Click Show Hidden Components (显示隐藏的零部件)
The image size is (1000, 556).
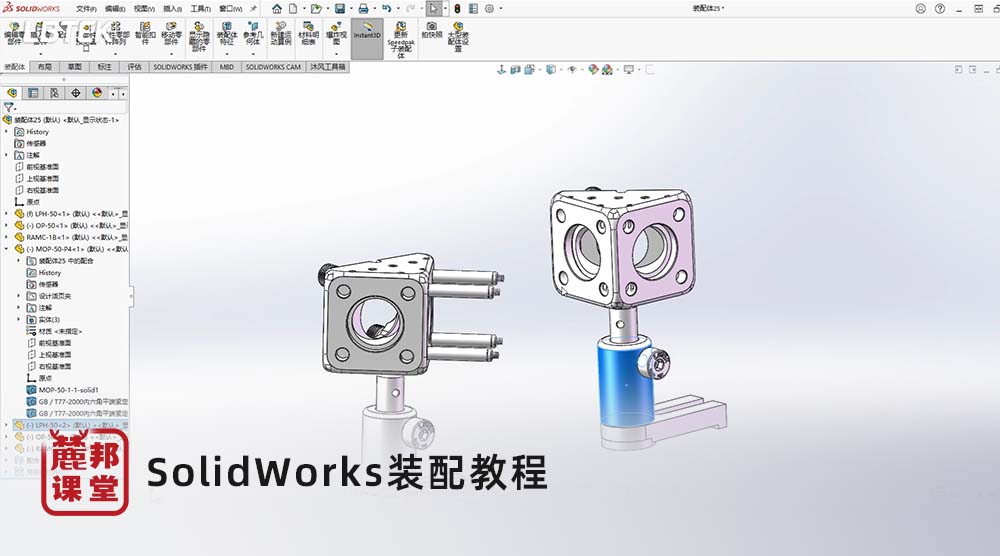pos(199,37)
